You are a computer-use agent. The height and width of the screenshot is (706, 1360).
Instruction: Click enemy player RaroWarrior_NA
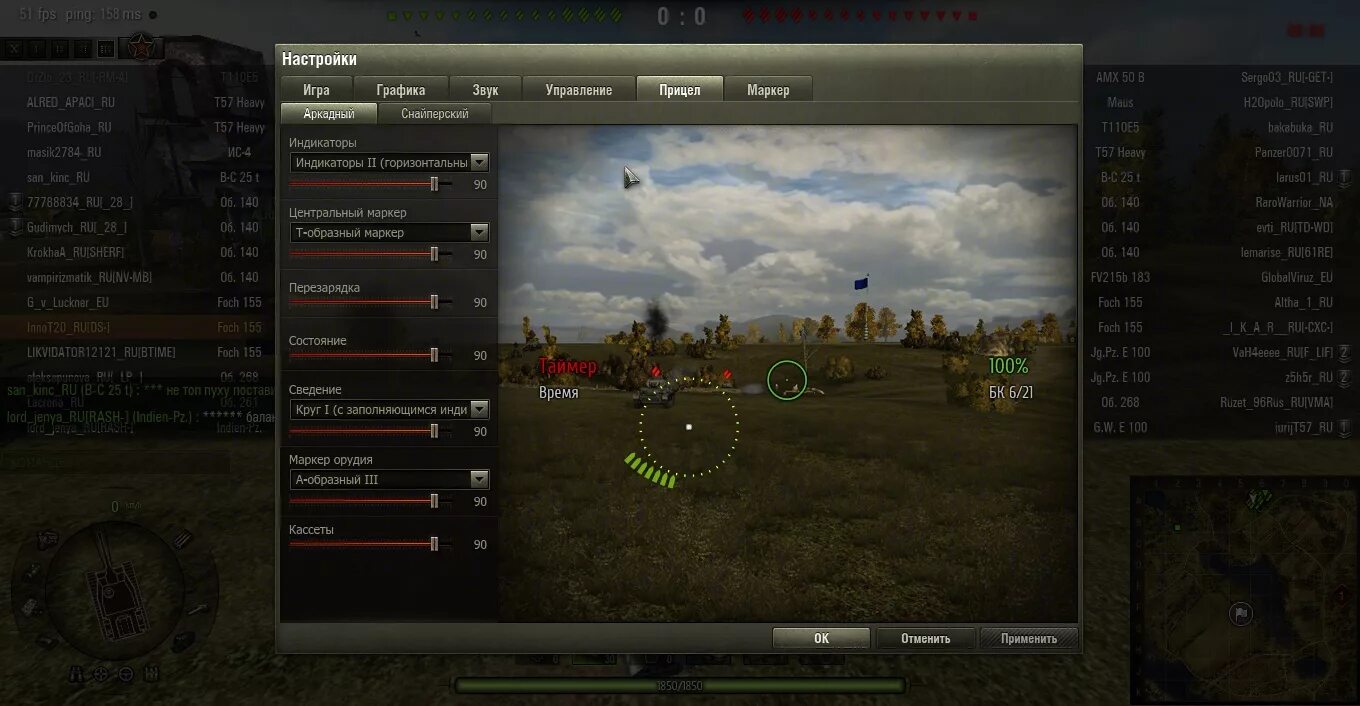pos(1294,202)
